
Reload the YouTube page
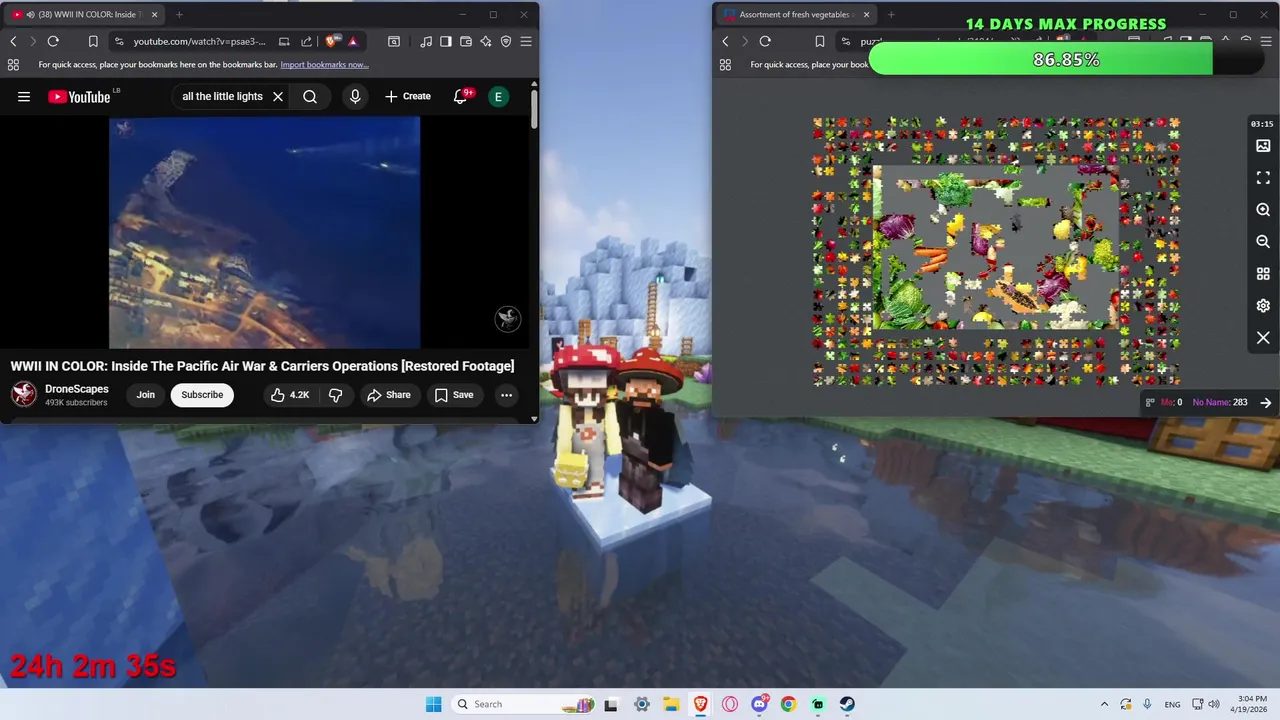click(53, 41)
